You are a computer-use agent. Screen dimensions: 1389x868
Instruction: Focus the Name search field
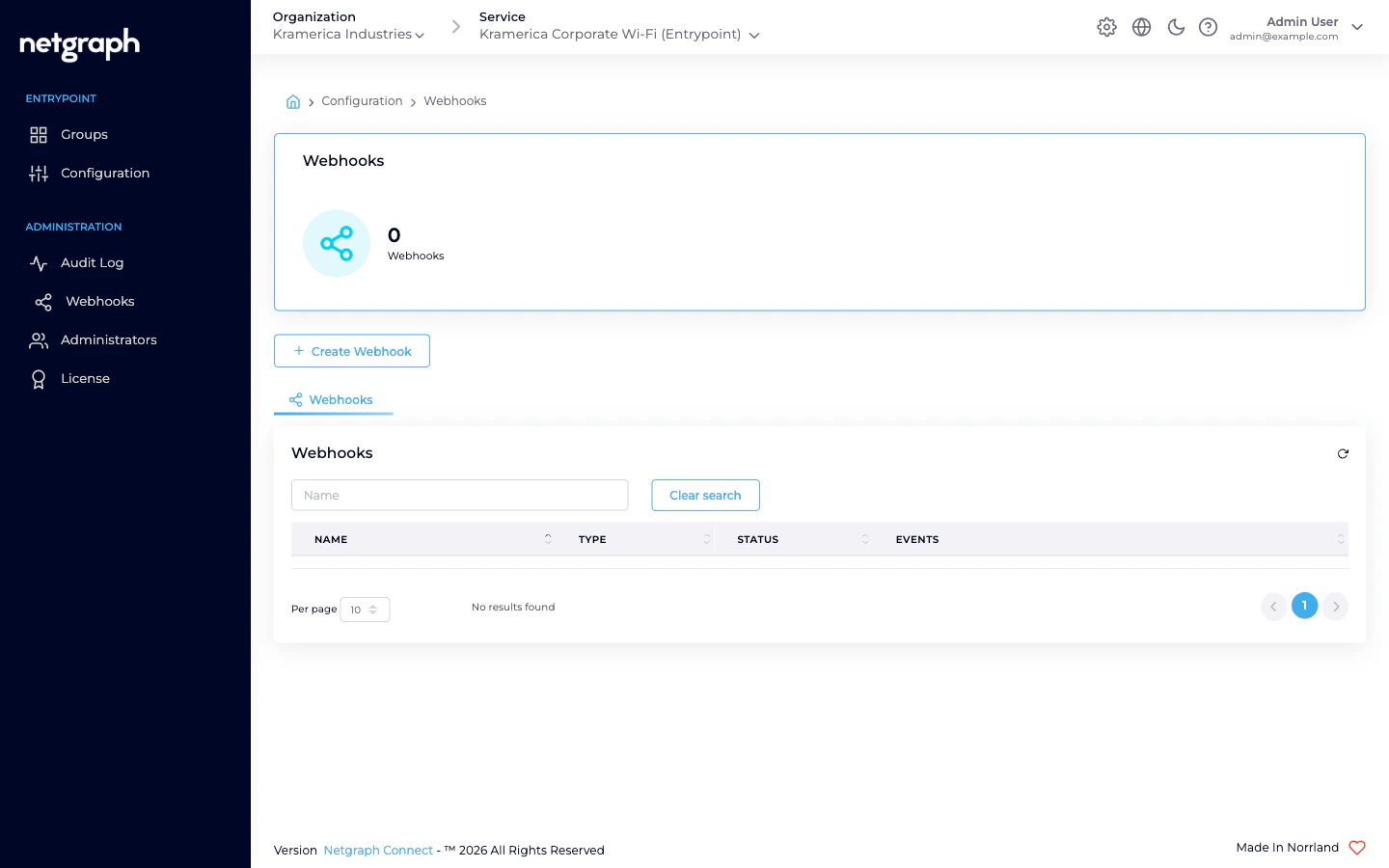(459, 495)
